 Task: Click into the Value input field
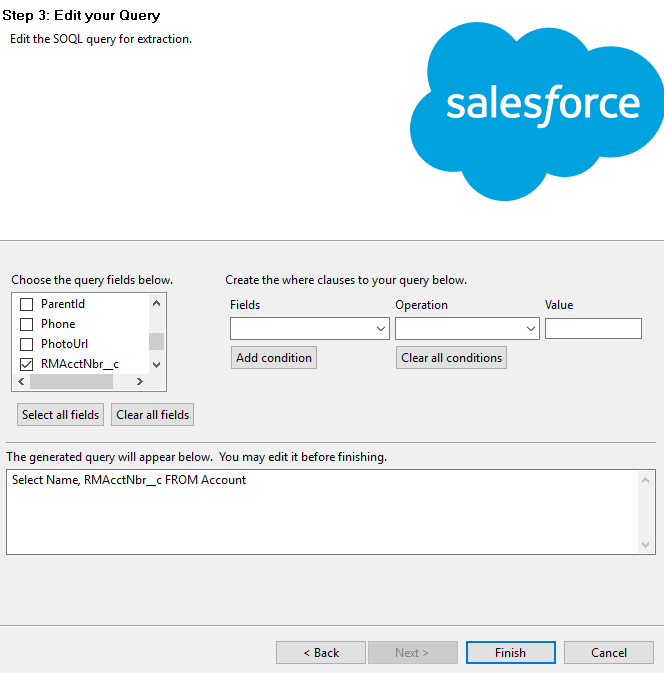click(x=593, y=329)
